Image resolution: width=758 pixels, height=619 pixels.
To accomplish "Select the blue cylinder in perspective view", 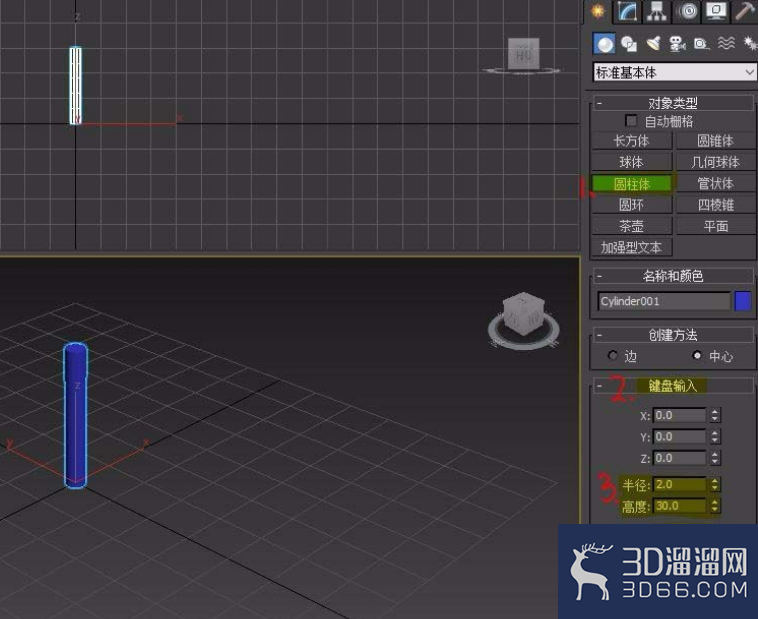I will click(75, 416).
